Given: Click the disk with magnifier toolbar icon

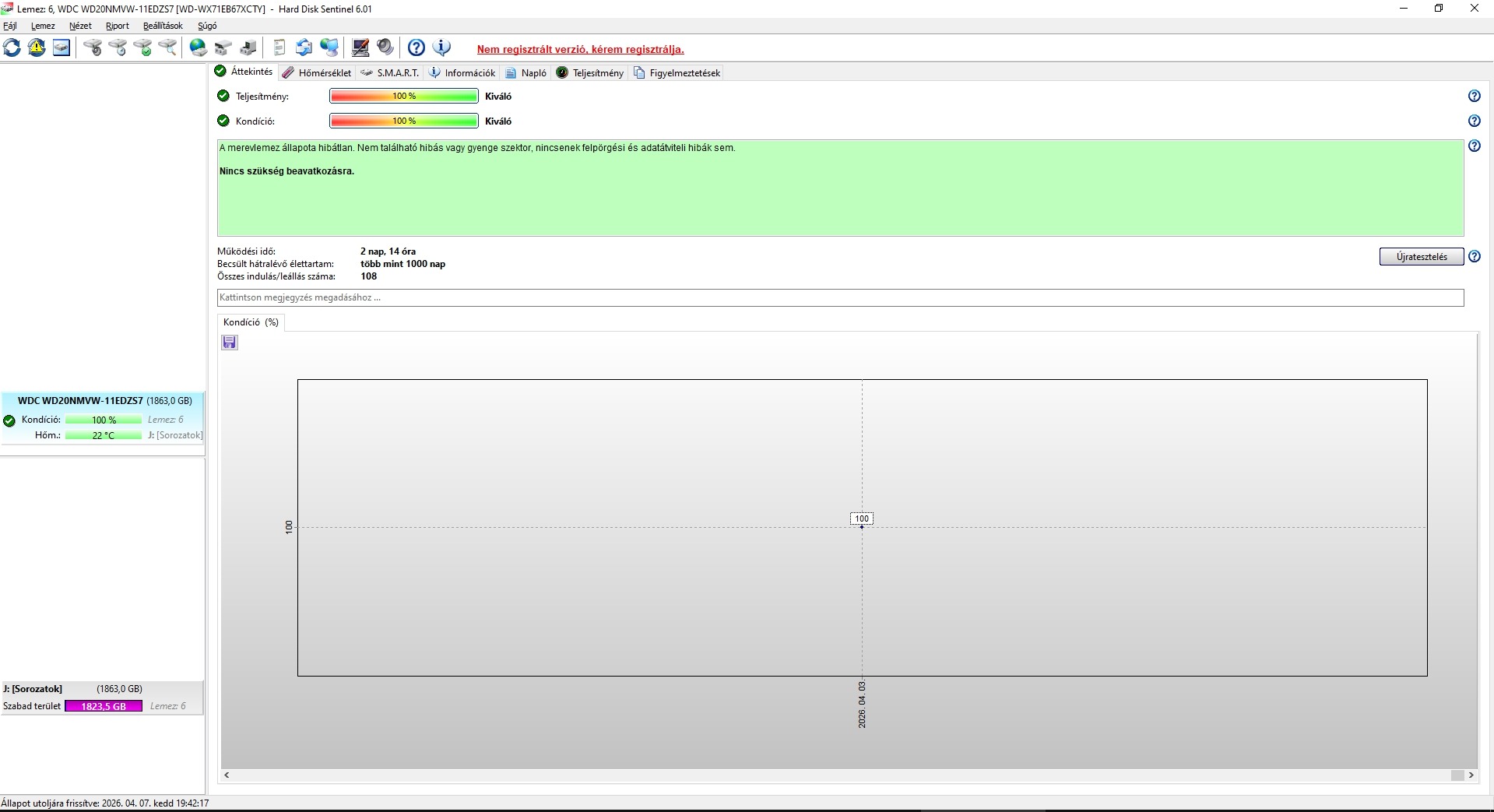Looking at the screenshot, I should coord(168,48).
